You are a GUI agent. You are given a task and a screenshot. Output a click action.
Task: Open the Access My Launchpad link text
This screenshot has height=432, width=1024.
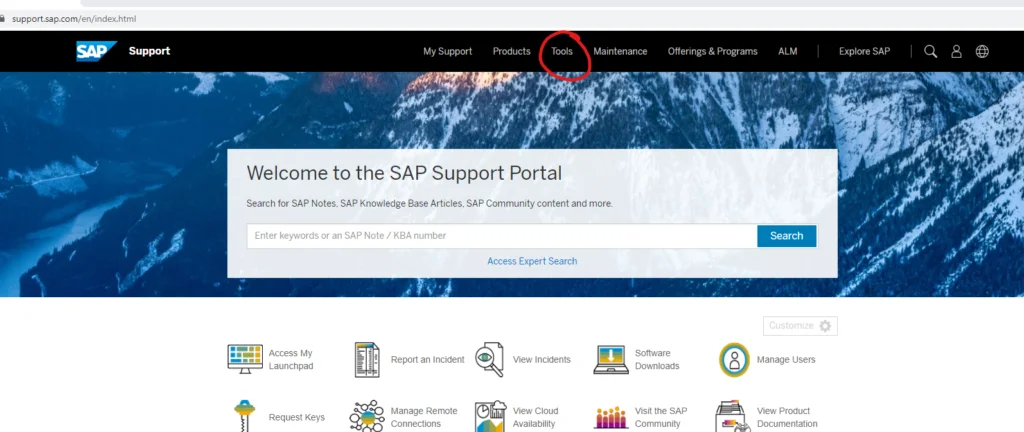[x=291, y=360]
